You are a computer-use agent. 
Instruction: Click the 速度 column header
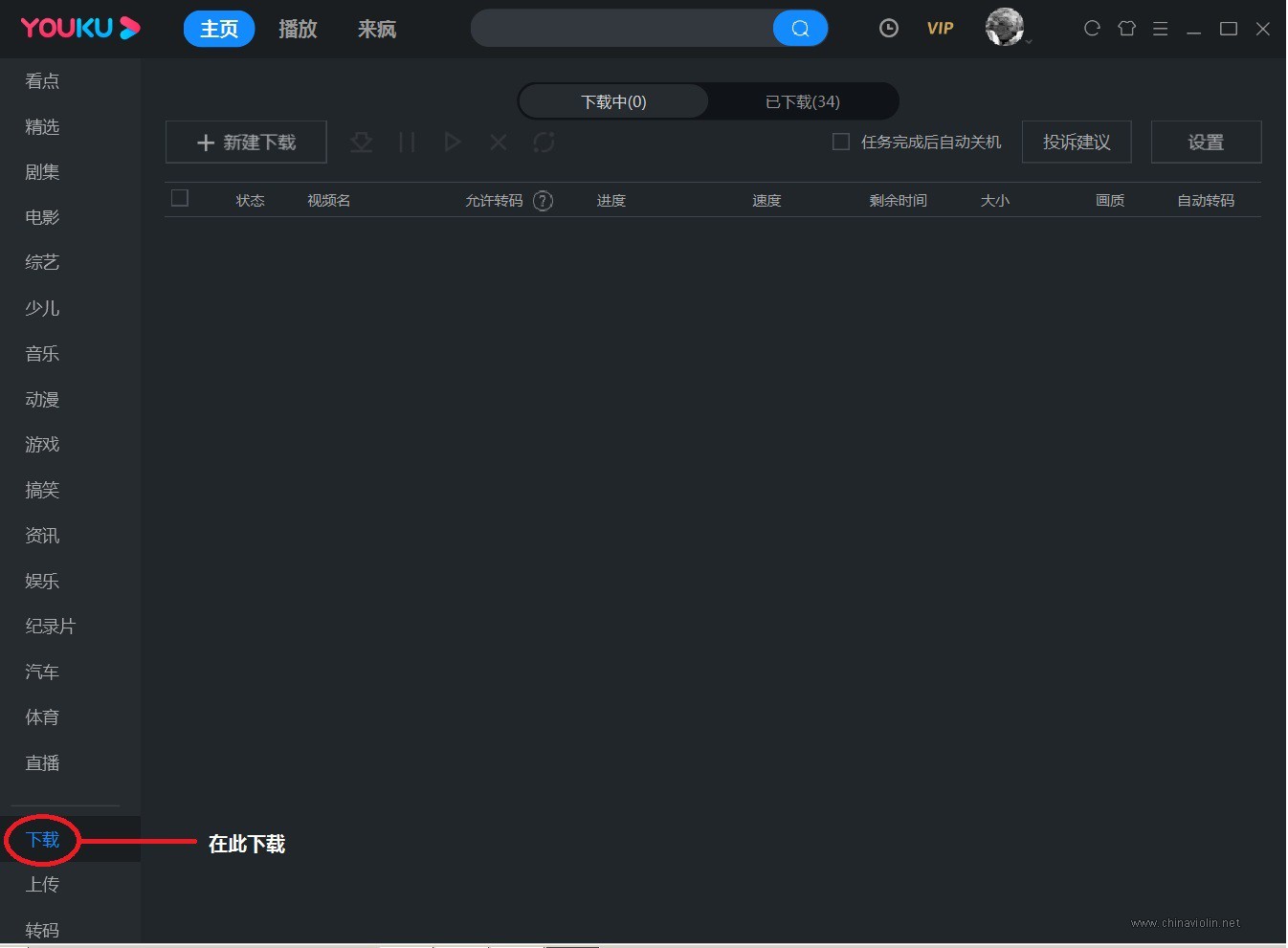(766, 200)
